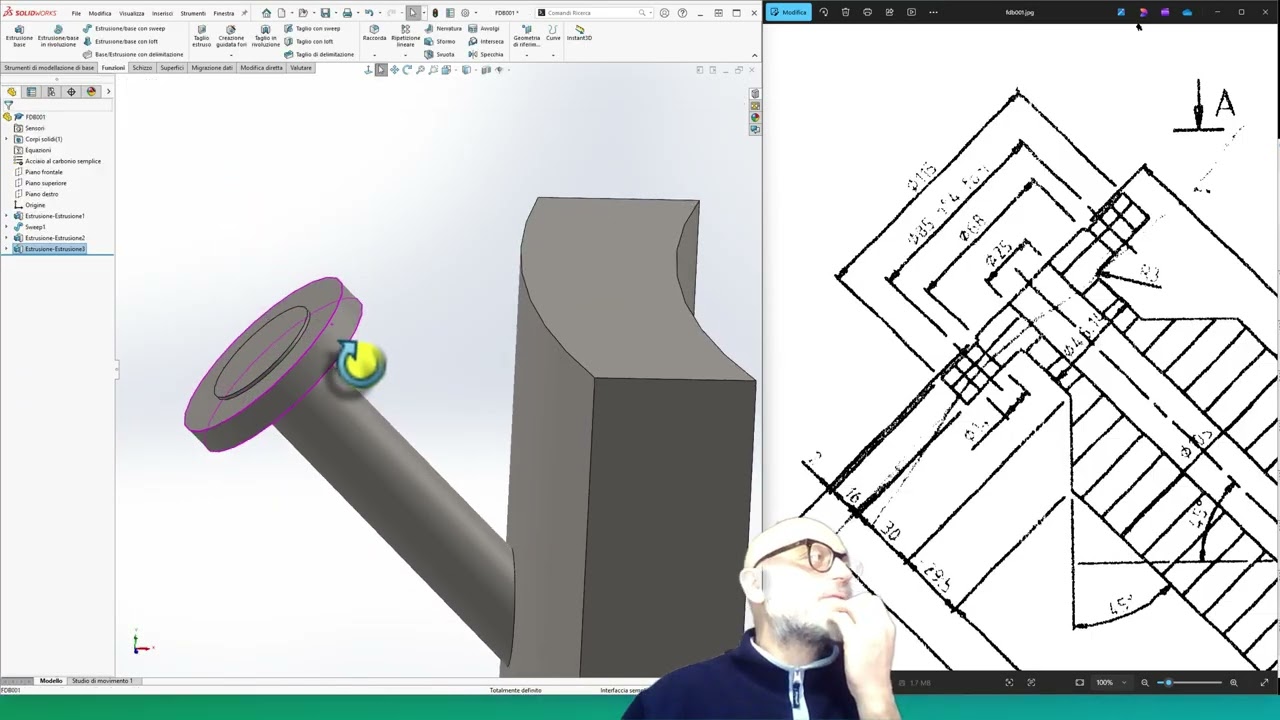Toggle Instant3D mode
1280x720 pixels.
[579, 33]
